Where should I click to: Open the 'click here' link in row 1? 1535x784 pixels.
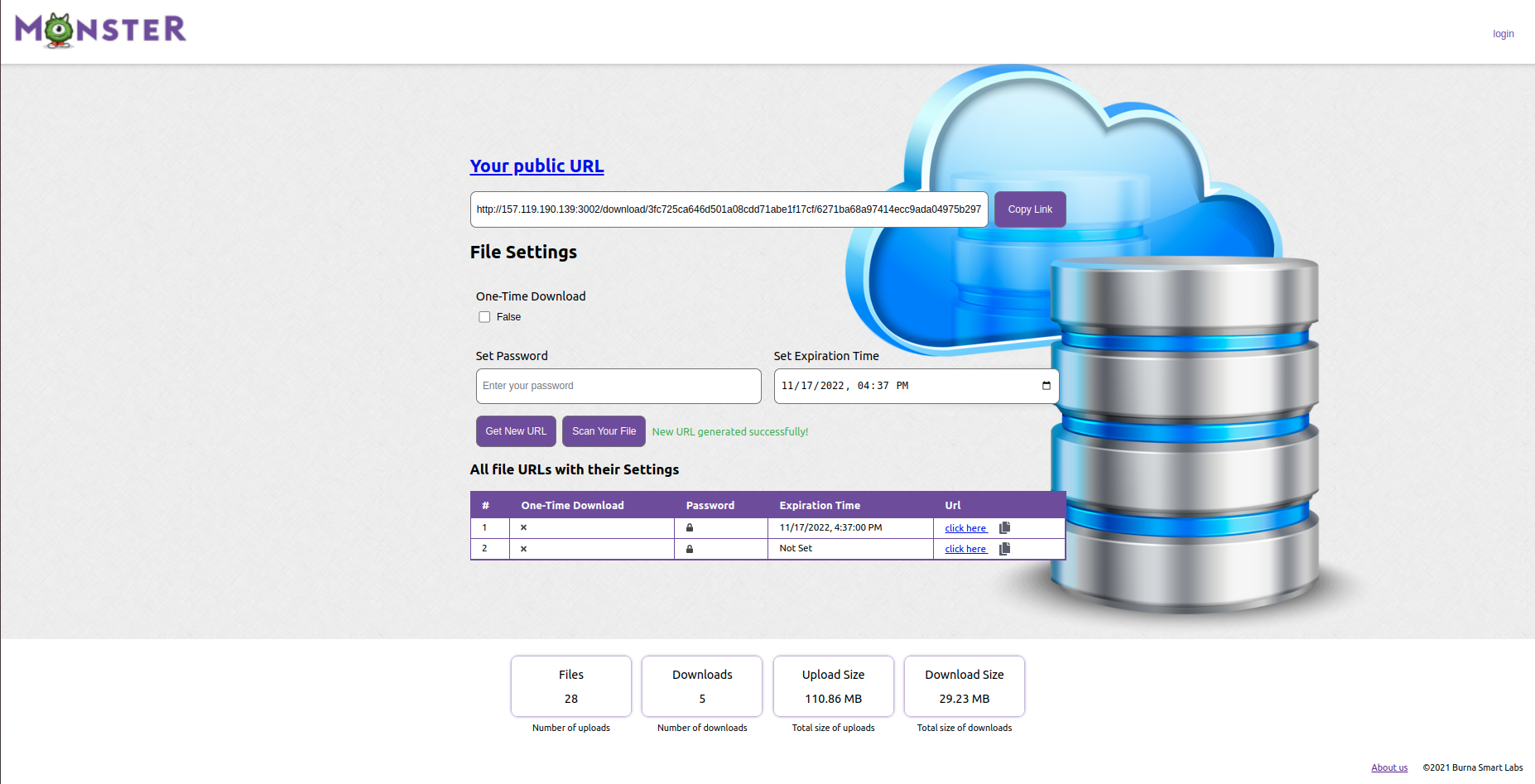[966, 528]
